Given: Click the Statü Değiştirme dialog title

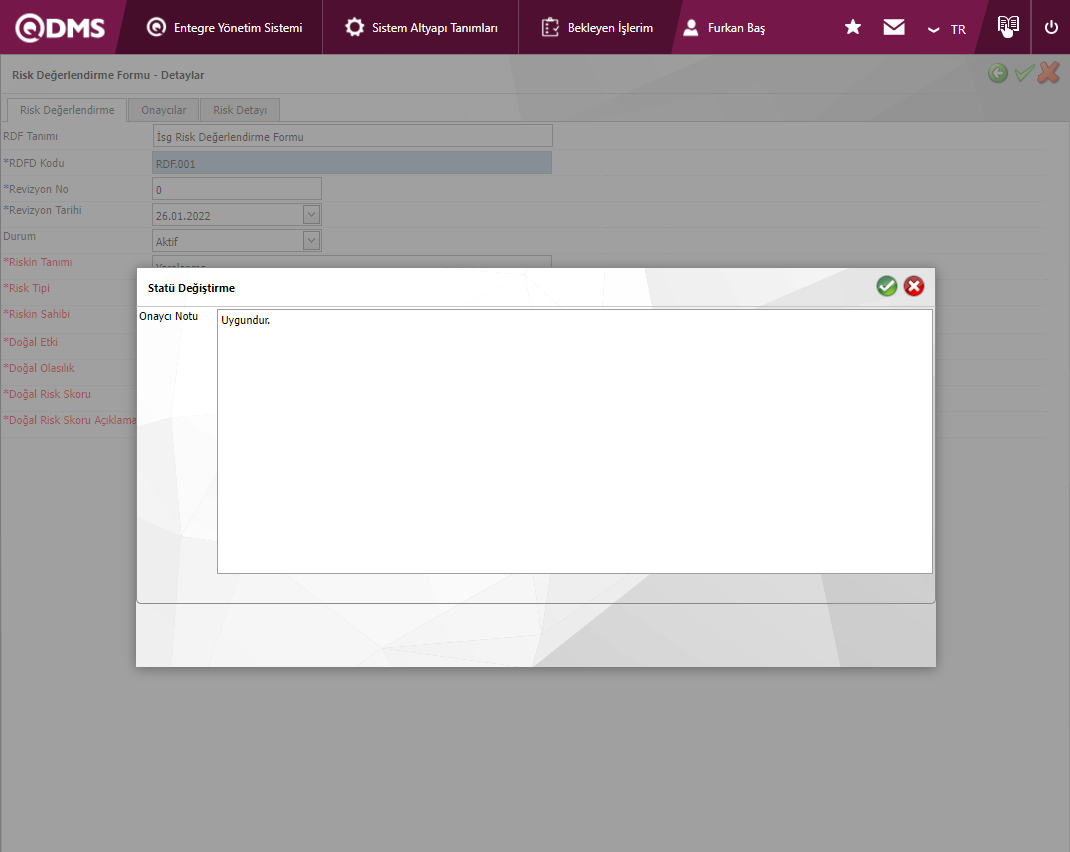Looking at the screenshot, I should pos(191,288).
